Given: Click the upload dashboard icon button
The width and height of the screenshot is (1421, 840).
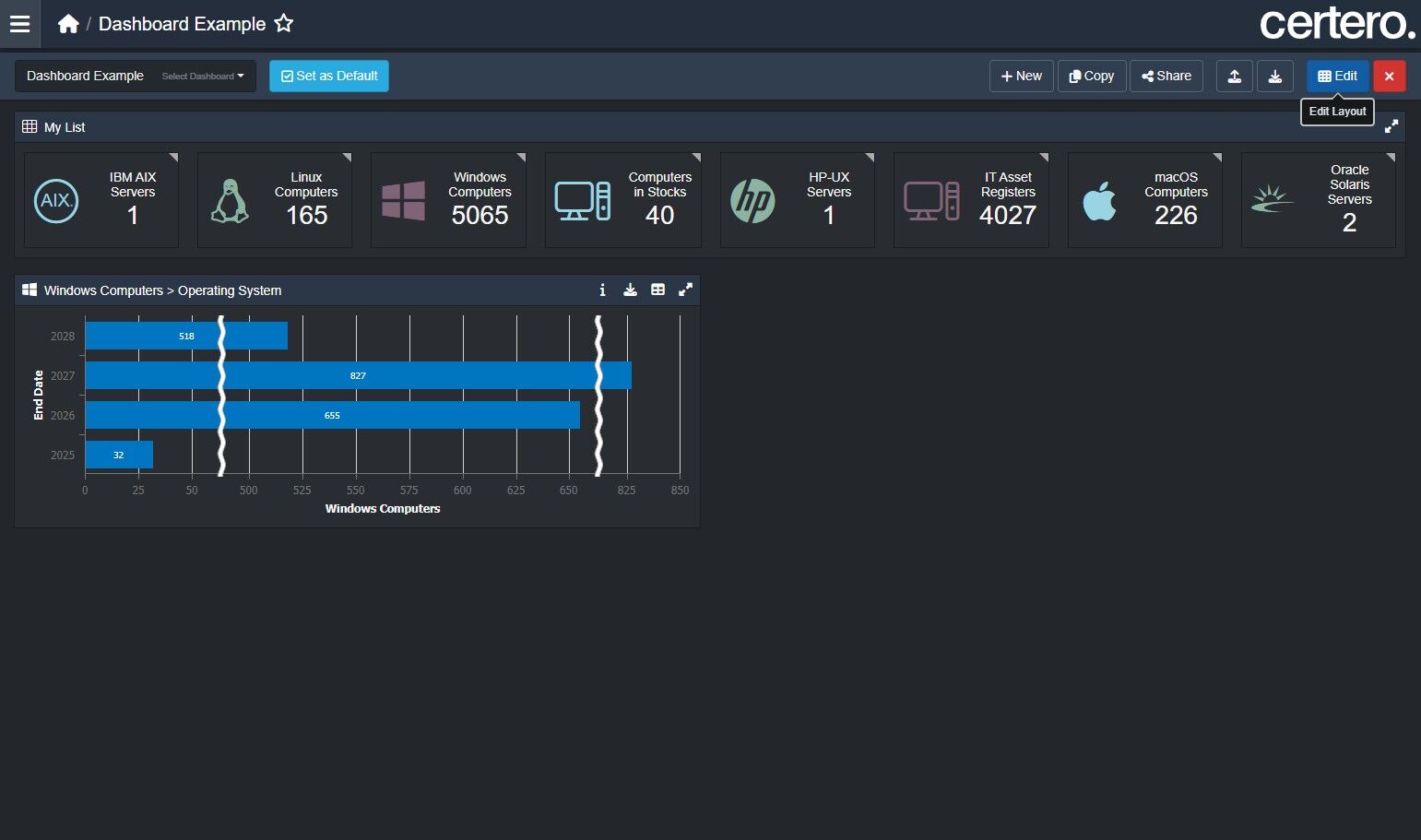Looking at the screenshot, I should [1235, 77].
